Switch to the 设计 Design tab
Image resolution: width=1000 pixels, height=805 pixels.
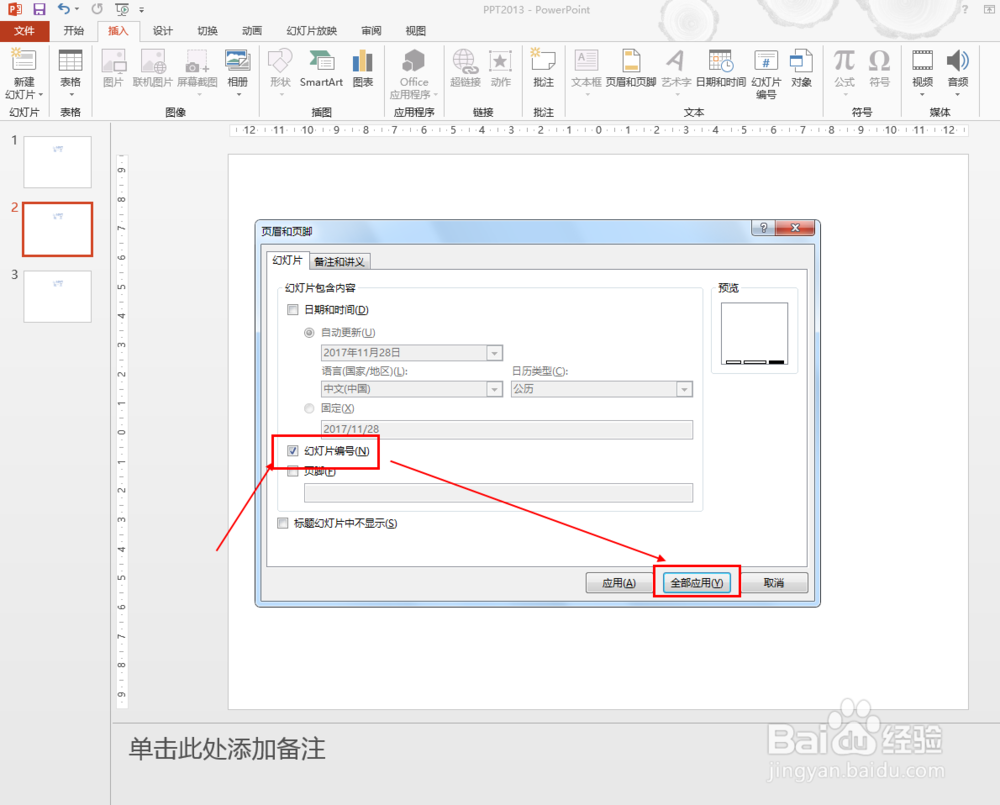coord(163,31)
